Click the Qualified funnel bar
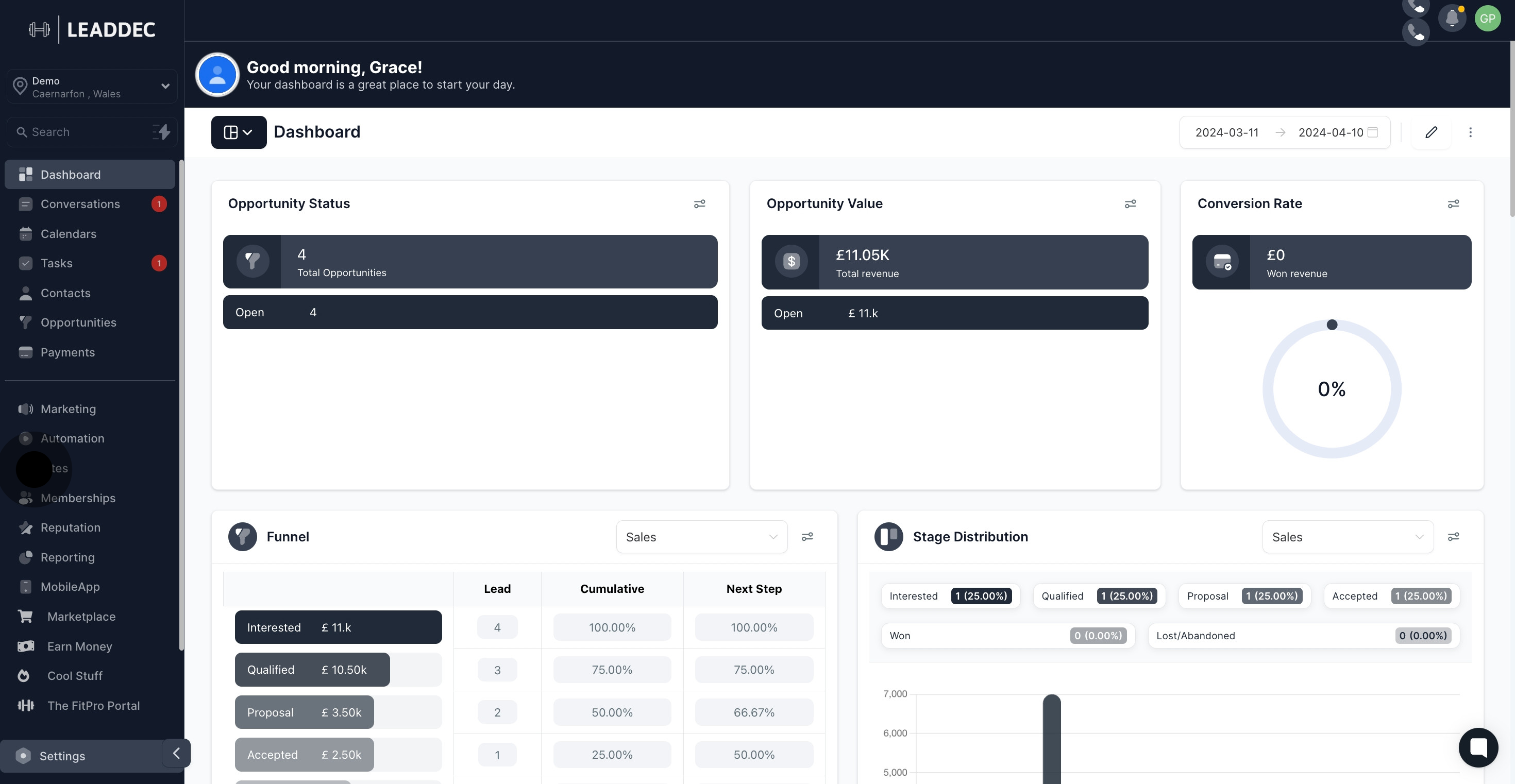The height and width of the screenshot is (784, 1515). [312, 670]
